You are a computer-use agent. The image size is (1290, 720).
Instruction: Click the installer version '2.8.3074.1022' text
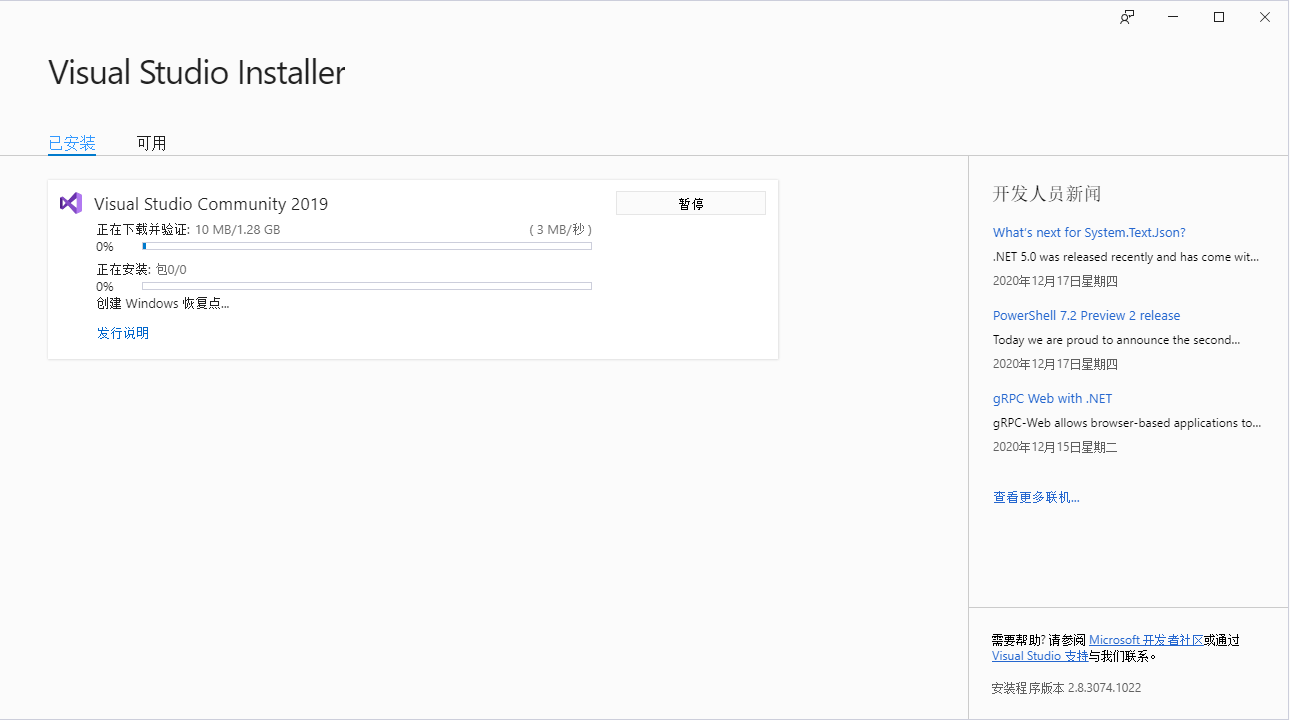1104,688
